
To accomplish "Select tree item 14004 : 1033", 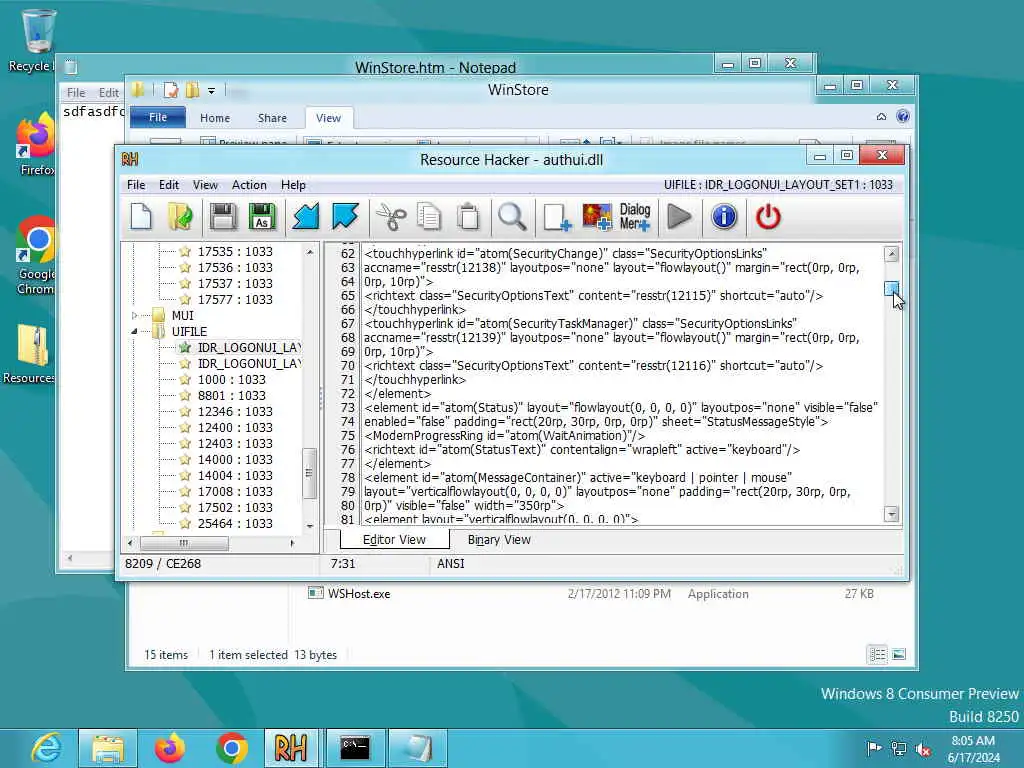I will pyautogui.click(x=235, y=475).
